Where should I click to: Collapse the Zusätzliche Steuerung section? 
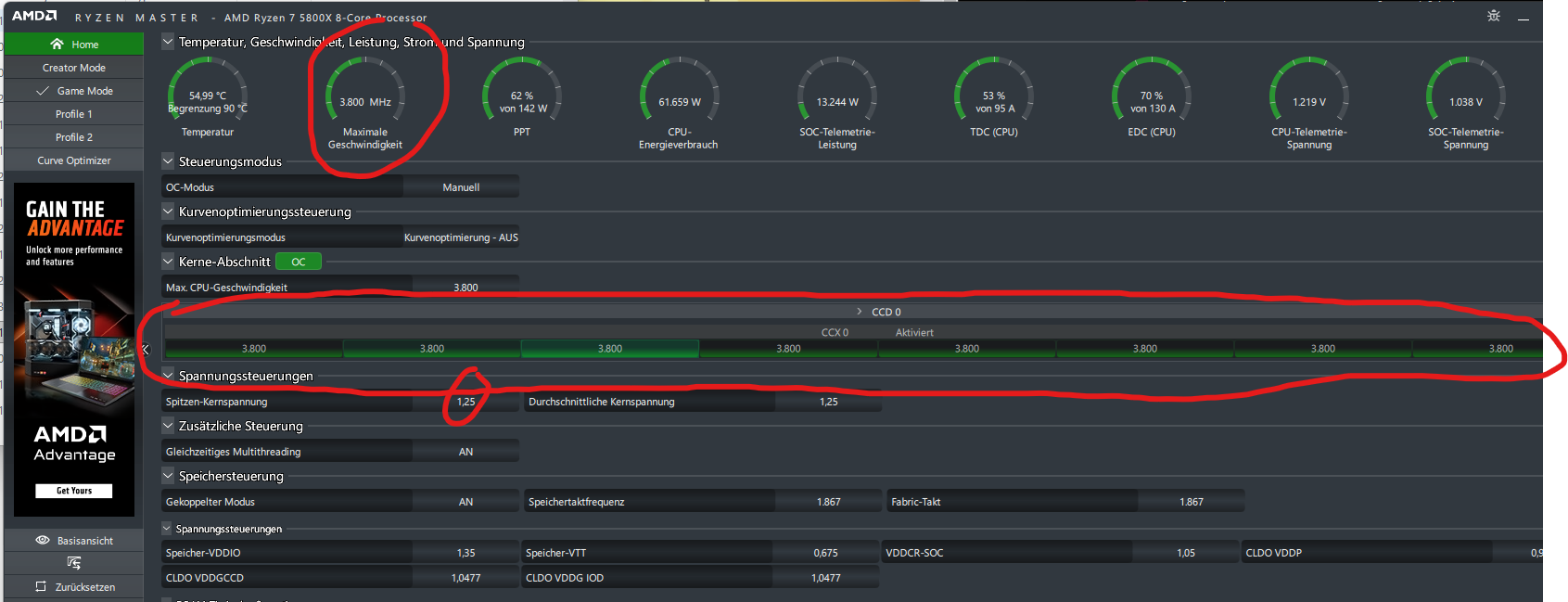(168, 426)
